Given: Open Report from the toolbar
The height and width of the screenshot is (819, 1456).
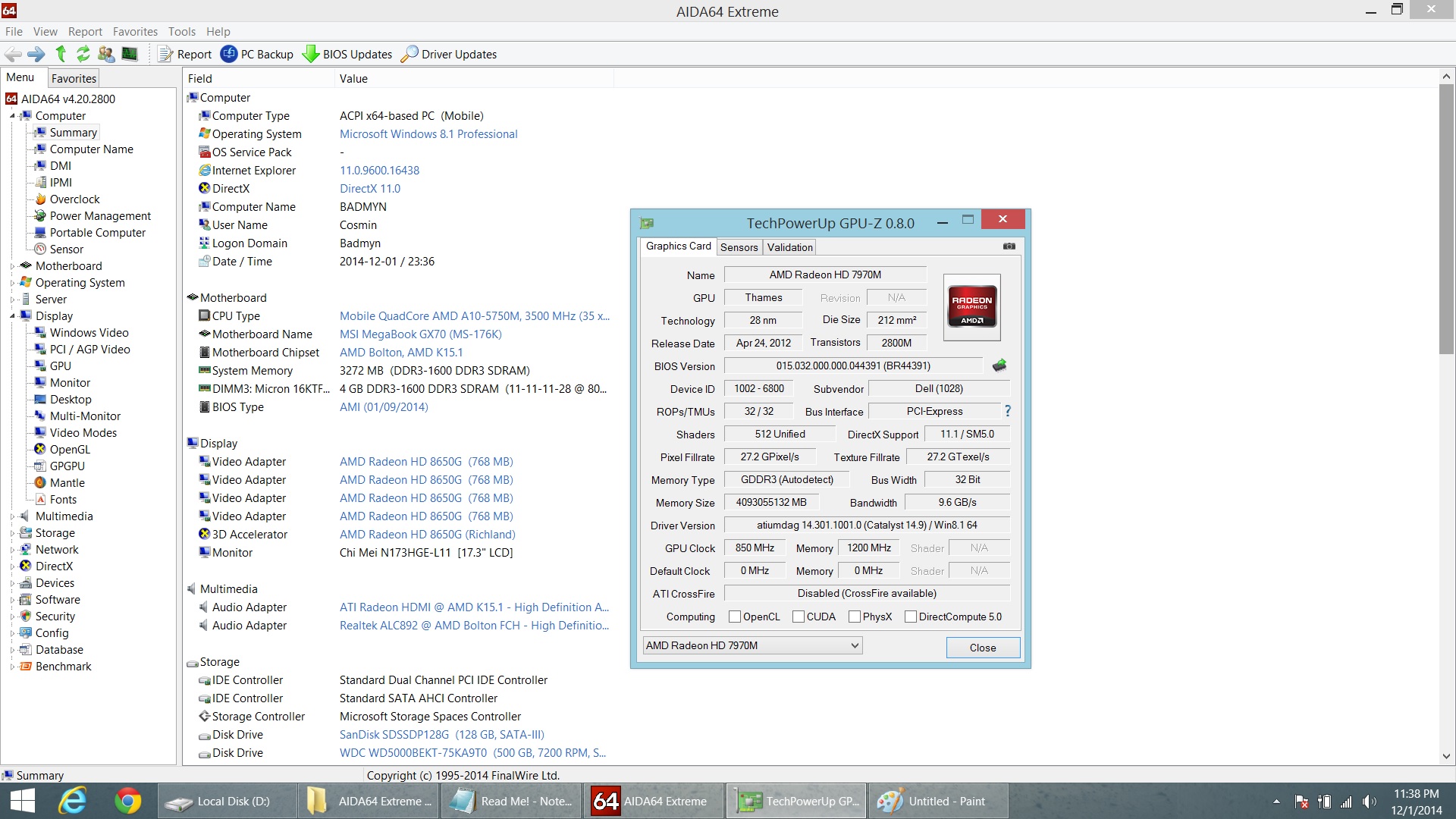Looking at the screenshot, I should (x=185, y=54).
